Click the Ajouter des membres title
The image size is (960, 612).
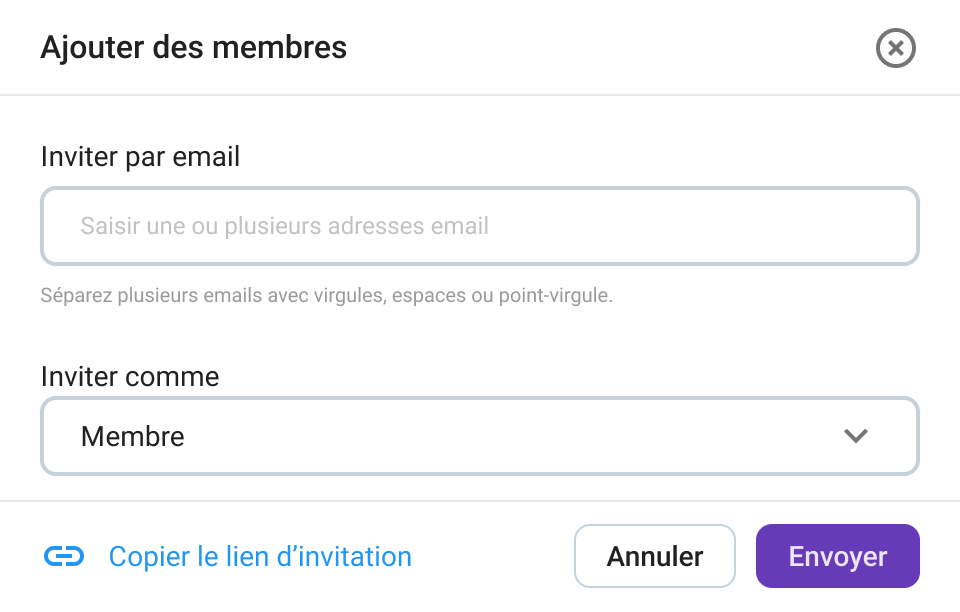click(x=194, y=47)
